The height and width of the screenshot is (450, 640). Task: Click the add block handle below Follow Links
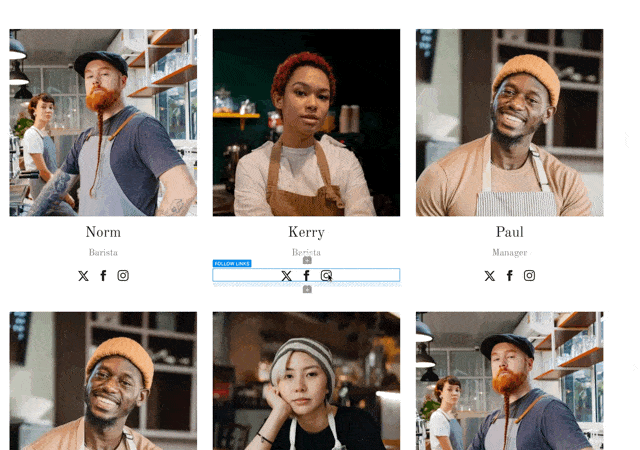pos(307,289)
